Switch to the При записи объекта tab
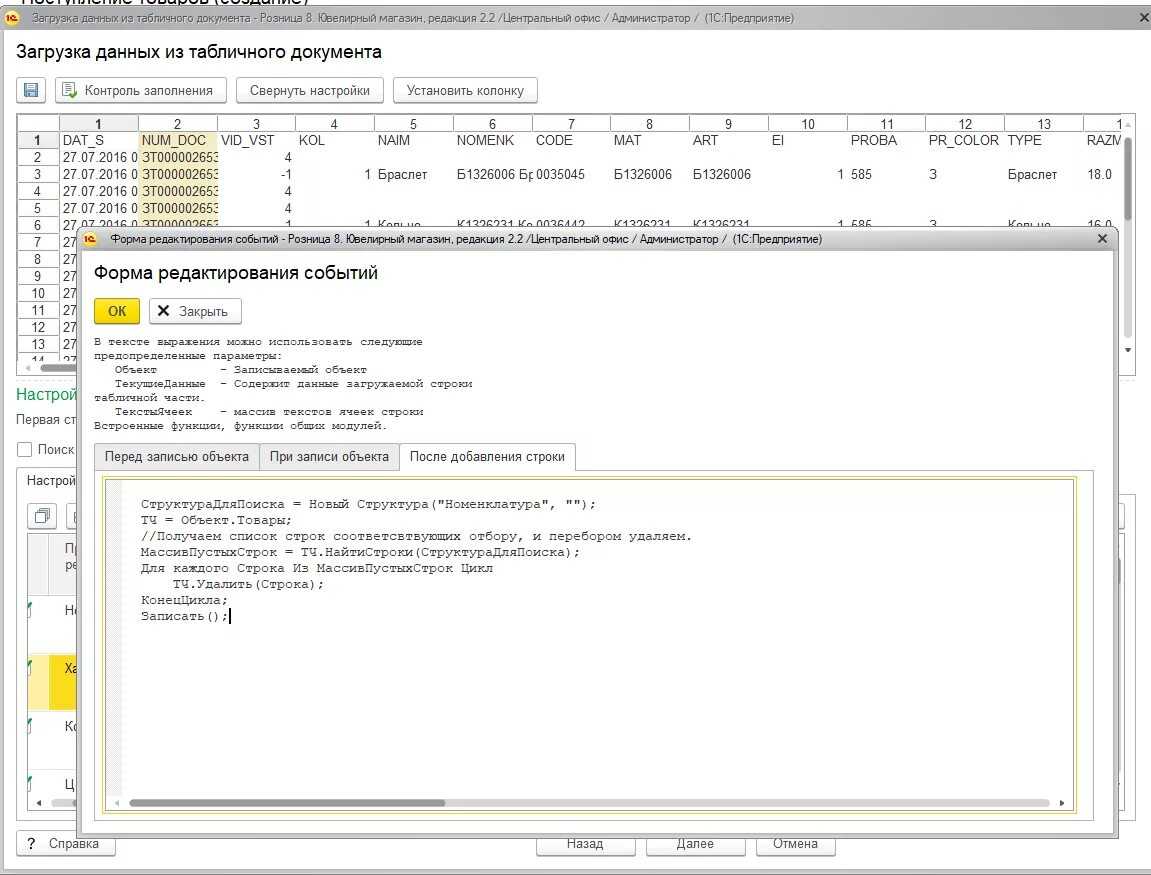The width and height of the screenshot is (1151, 875). [x=329, y=457]
